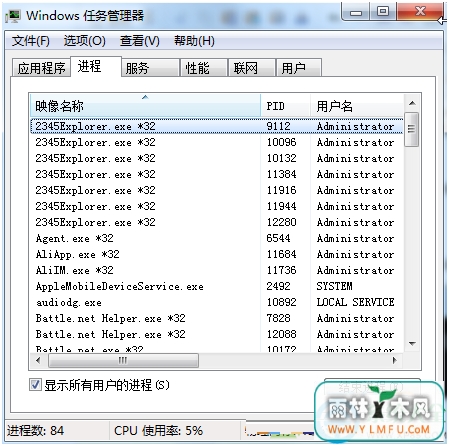449x446 pixels.
Task: Sort by PID column header
Action: [285, 106]
